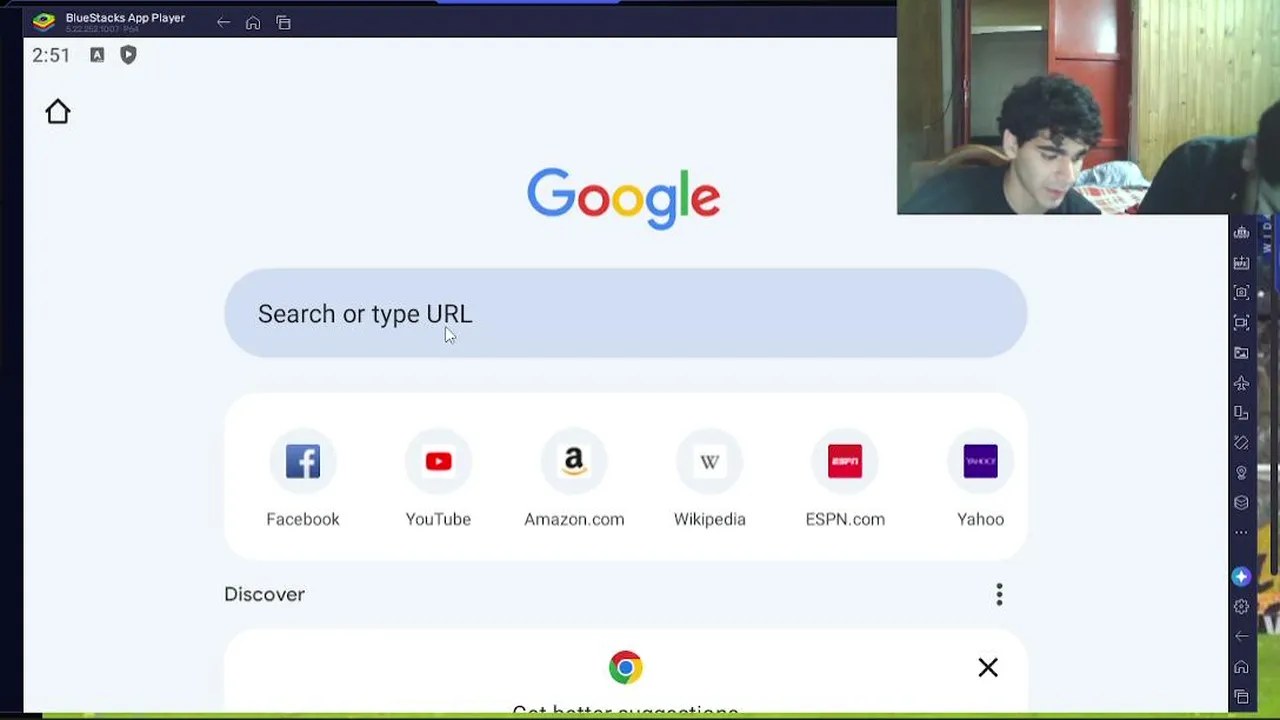
Task: Click the keyboard language status icon
Action: pos(97,55)
